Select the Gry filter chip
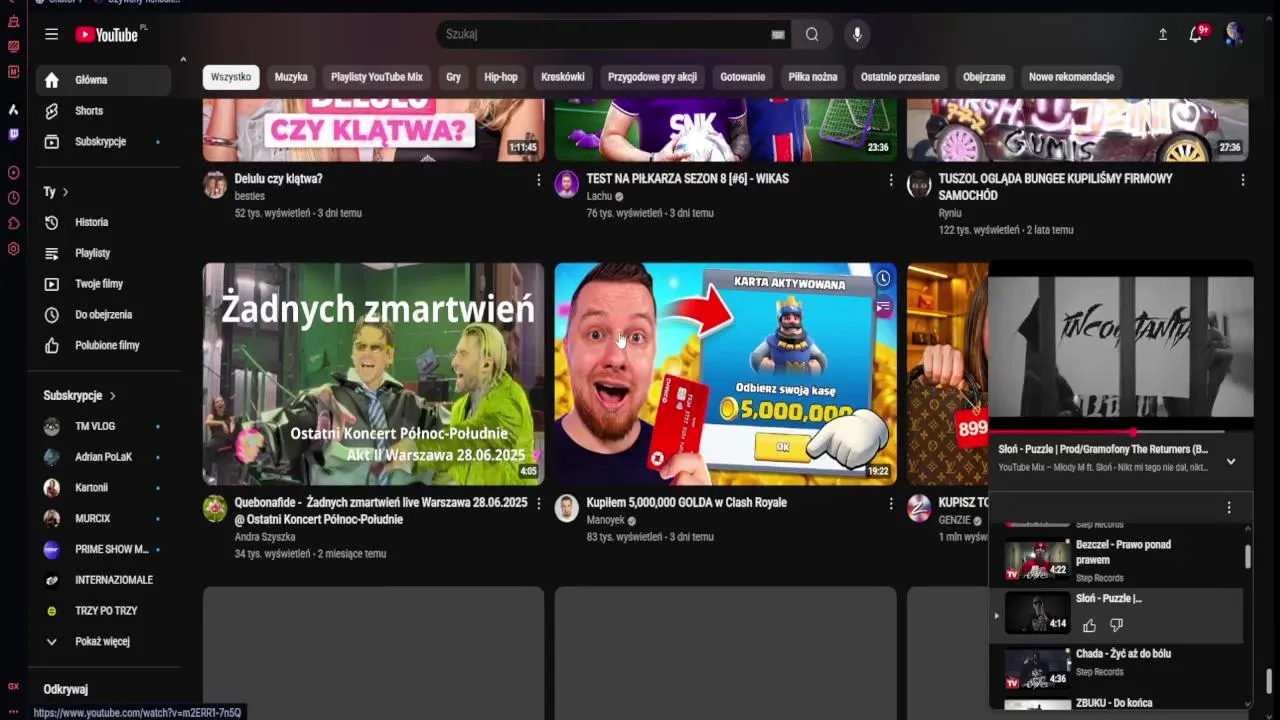This screenshot has width=1280, height=720. (454, 77)
